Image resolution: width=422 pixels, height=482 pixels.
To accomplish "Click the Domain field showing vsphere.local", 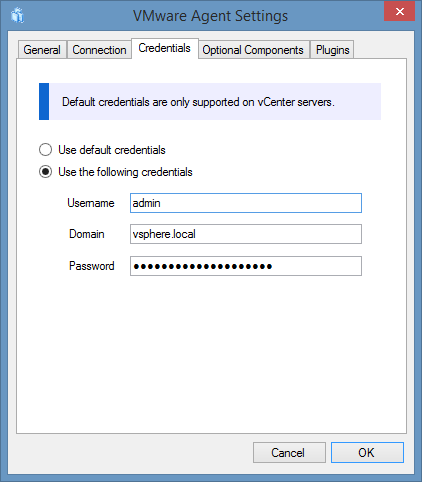I will coord(246,234).
